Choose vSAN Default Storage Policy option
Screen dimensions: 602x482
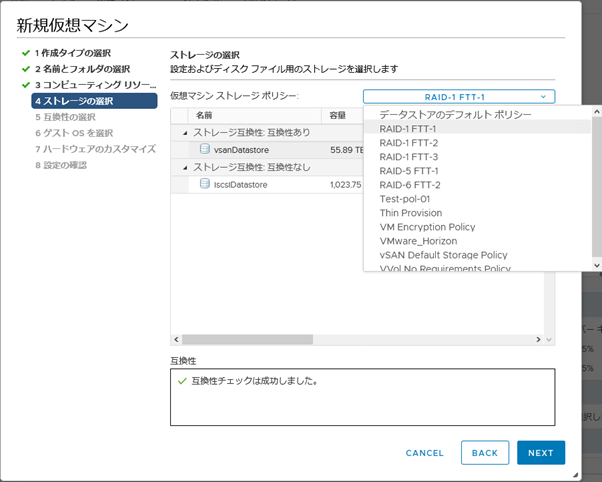444,255
